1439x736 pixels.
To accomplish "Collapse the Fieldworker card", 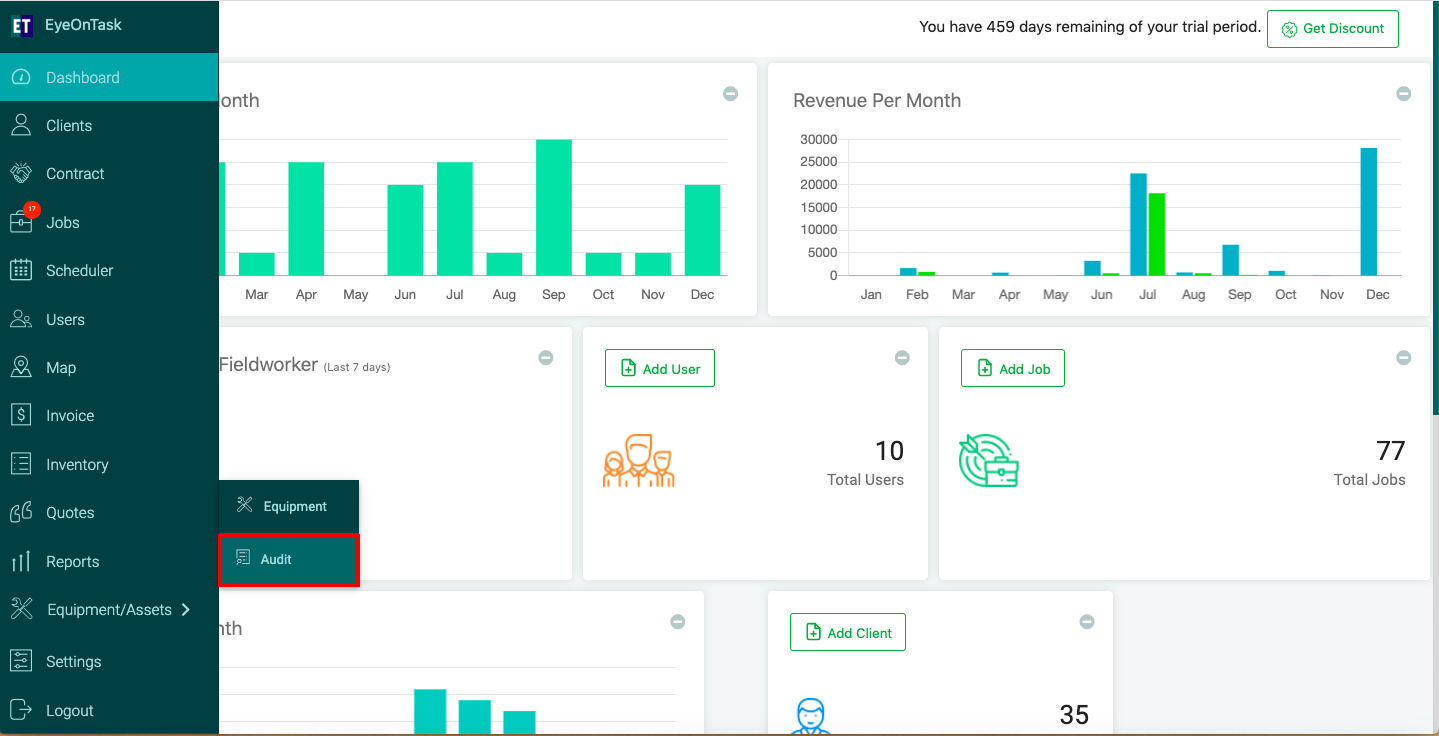I will (546, 357).
